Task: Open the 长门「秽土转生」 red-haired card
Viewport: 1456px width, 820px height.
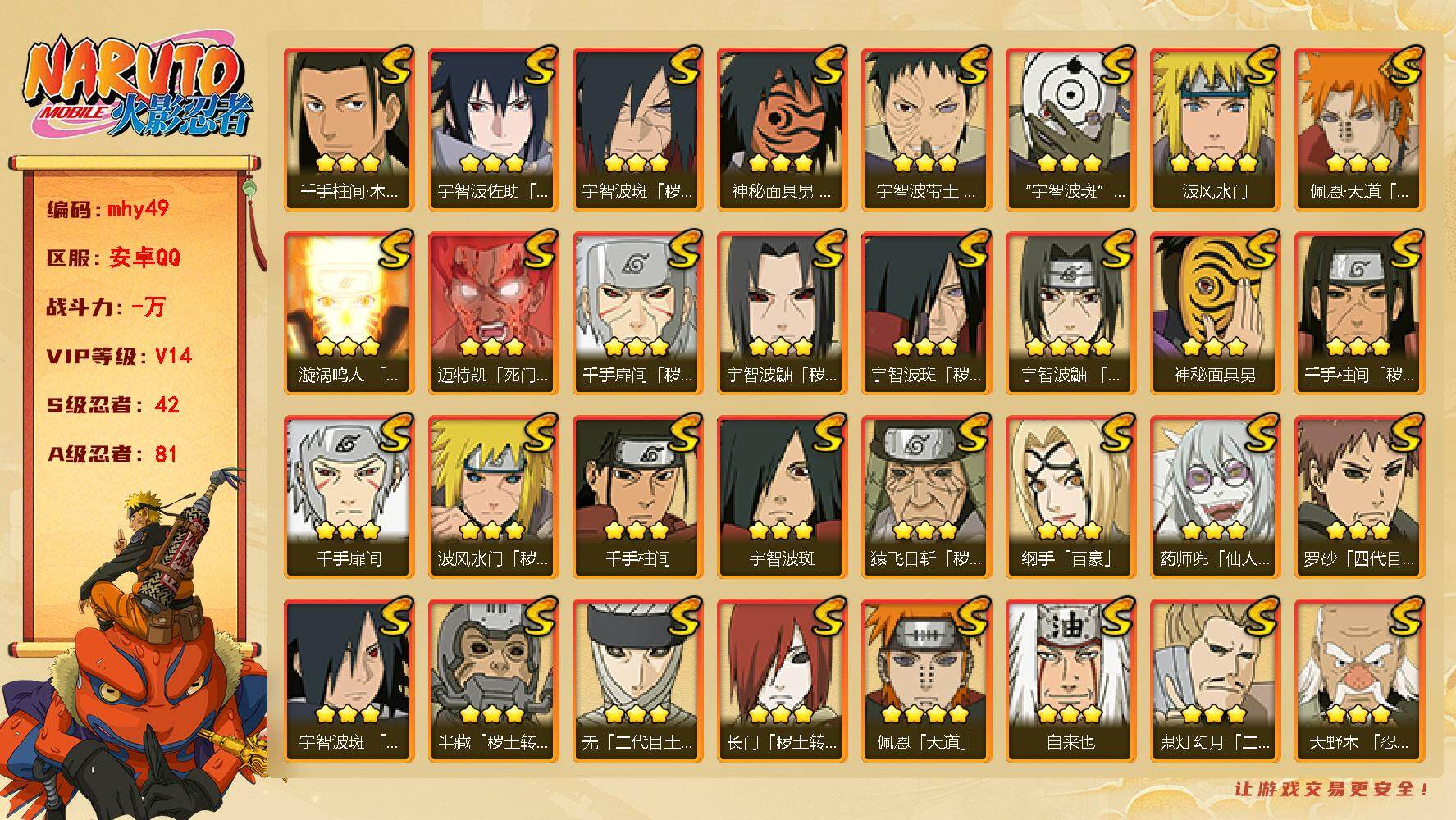Action: [782, 680]
